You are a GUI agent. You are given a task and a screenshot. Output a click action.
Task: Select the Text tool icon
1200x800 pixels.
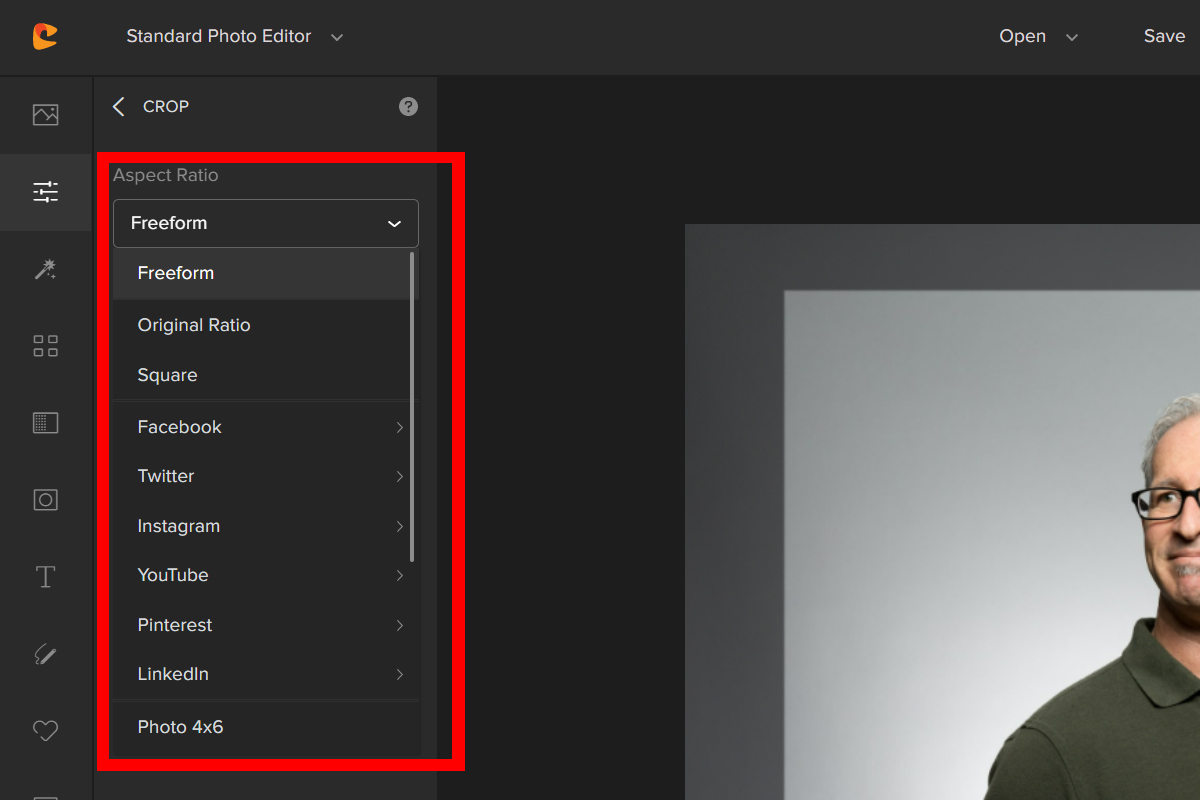coord(45,577)
